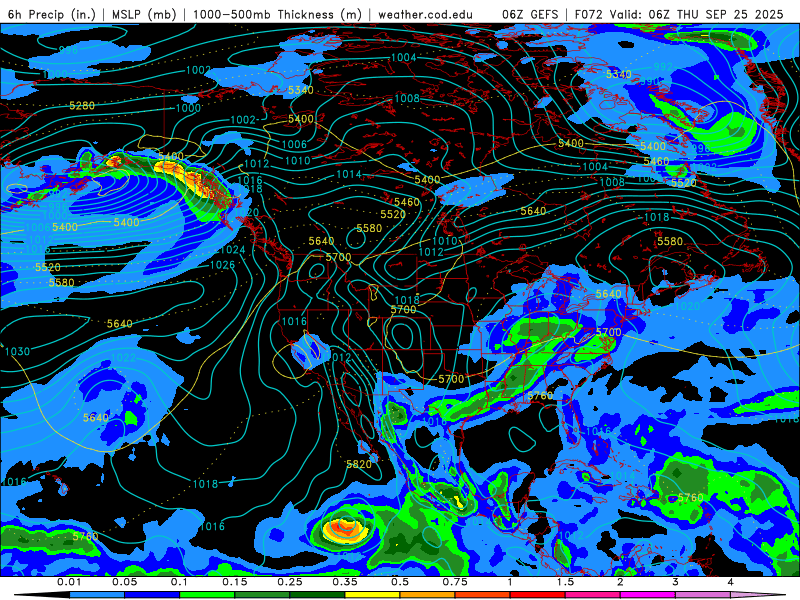Pick the orange-red 0.75 legend swatch

tap(483, 595)
